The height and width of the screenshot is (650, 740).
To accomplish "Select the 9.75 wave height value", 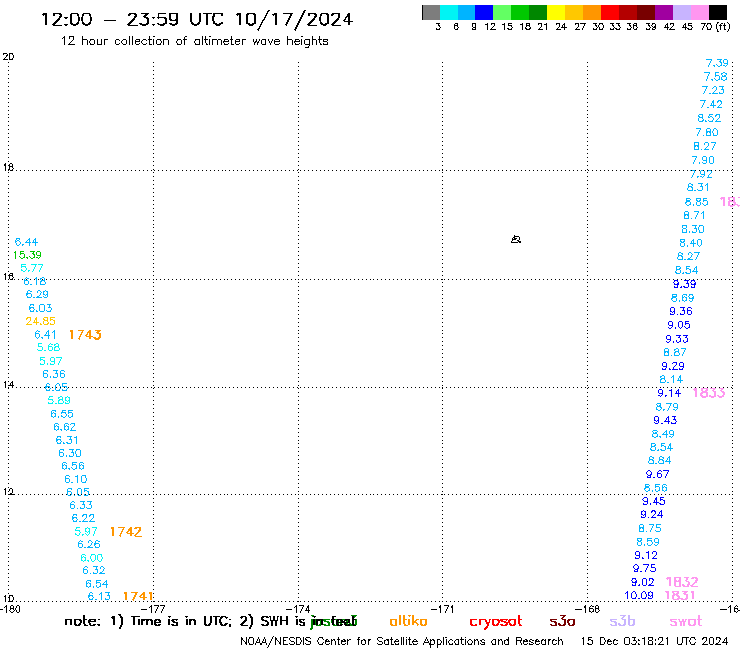I will [645, 568].
